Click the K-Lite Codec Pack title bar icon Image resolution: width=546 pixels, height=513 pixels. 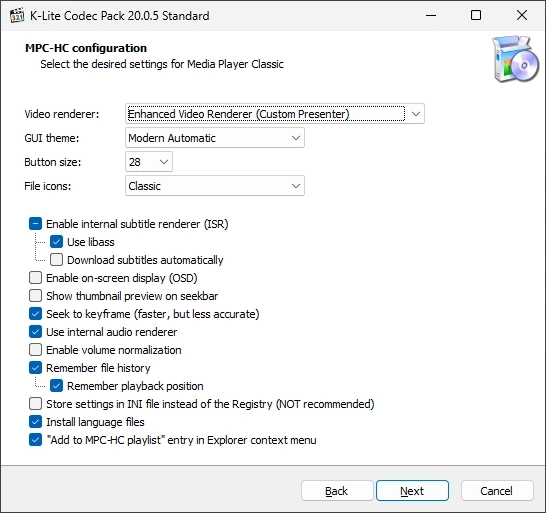tap(17, 16)
